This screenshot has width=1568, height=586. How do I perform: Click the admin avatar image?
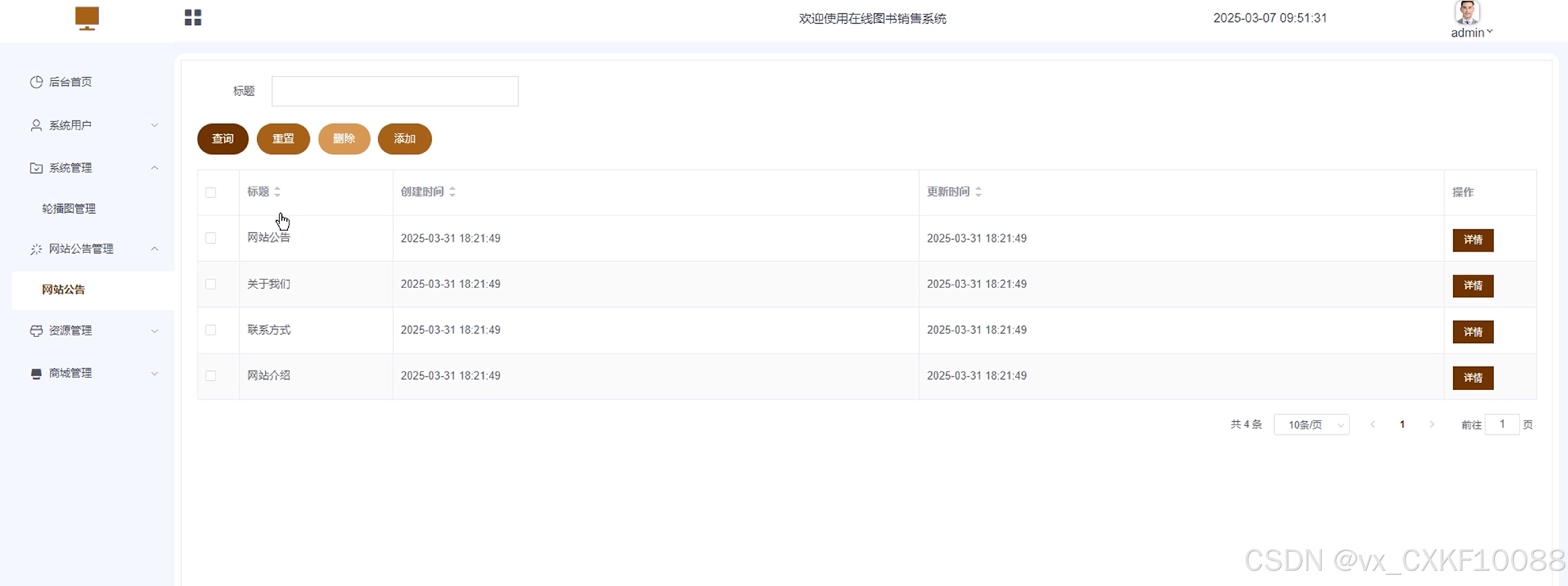[x=1467, y=12]
